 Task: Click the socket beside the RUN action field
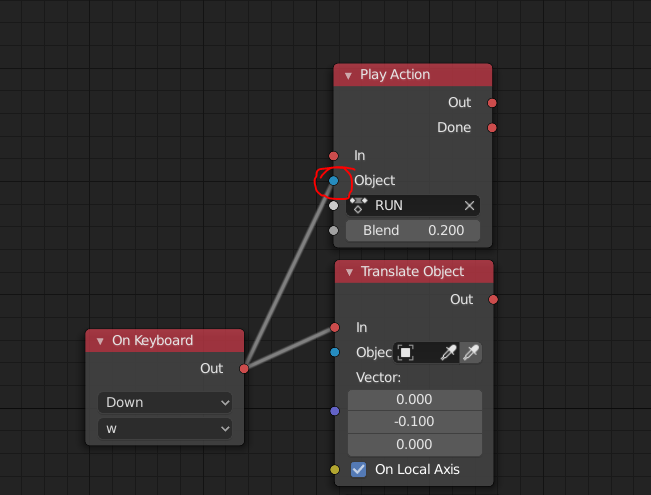(x=333, y=206)
